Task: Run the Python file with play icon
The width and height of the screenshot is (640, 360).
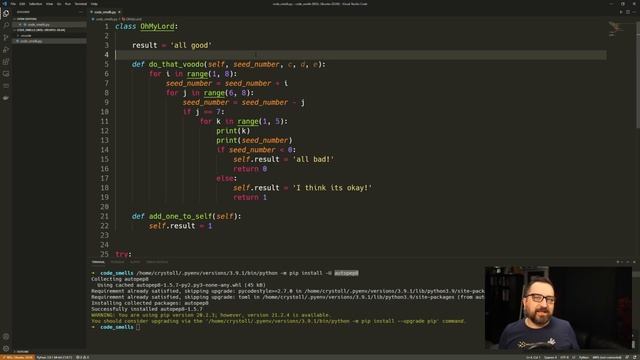Action: coord(621,12)
